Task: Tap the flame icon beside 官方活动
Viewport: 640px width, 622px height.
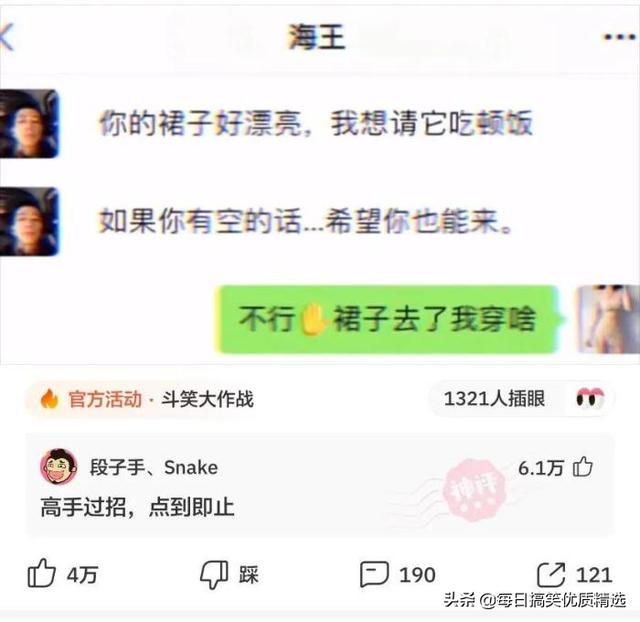Action: [49, 399]
